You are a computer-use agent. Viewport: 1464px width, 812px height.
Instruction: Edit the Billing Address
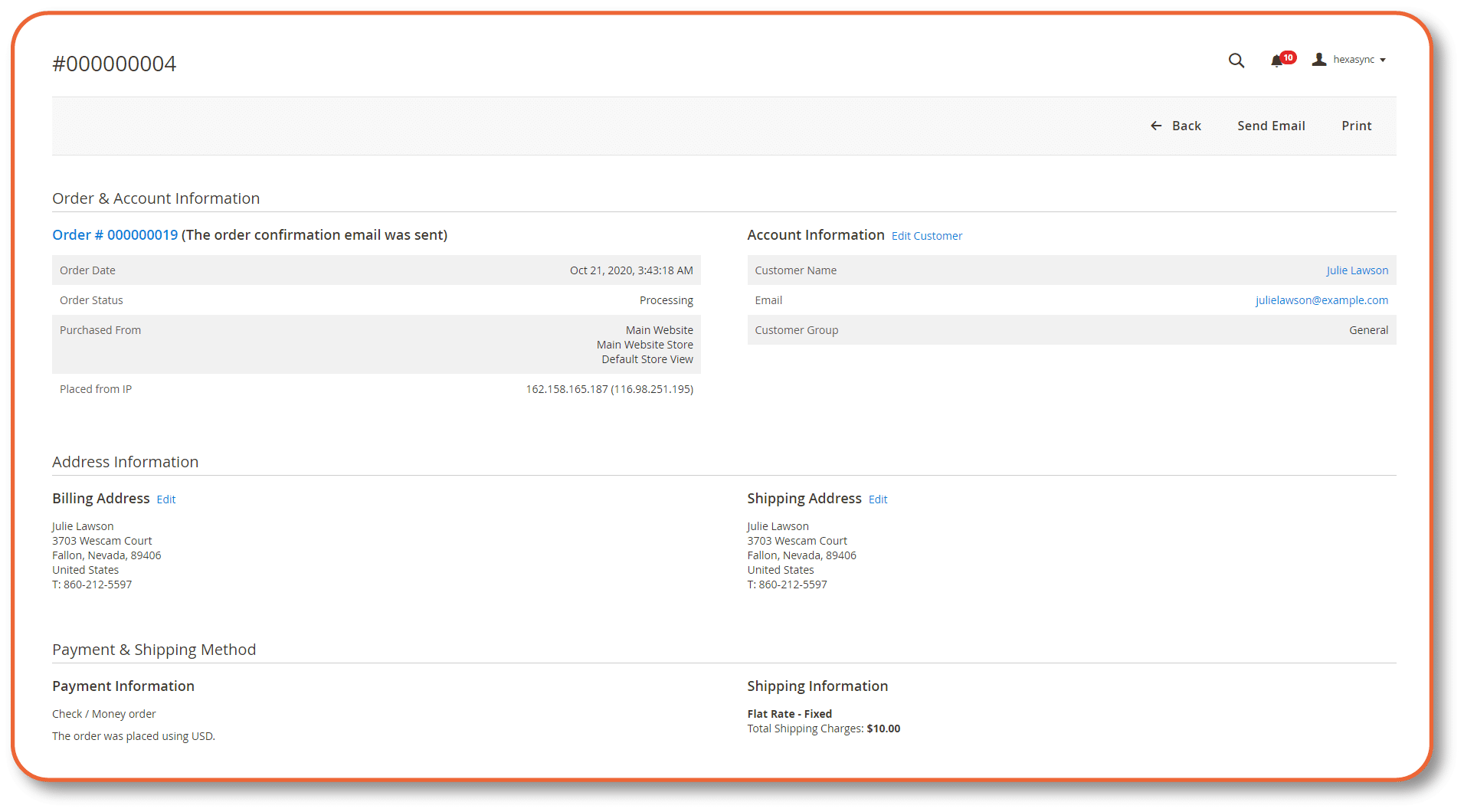[165, 499]
